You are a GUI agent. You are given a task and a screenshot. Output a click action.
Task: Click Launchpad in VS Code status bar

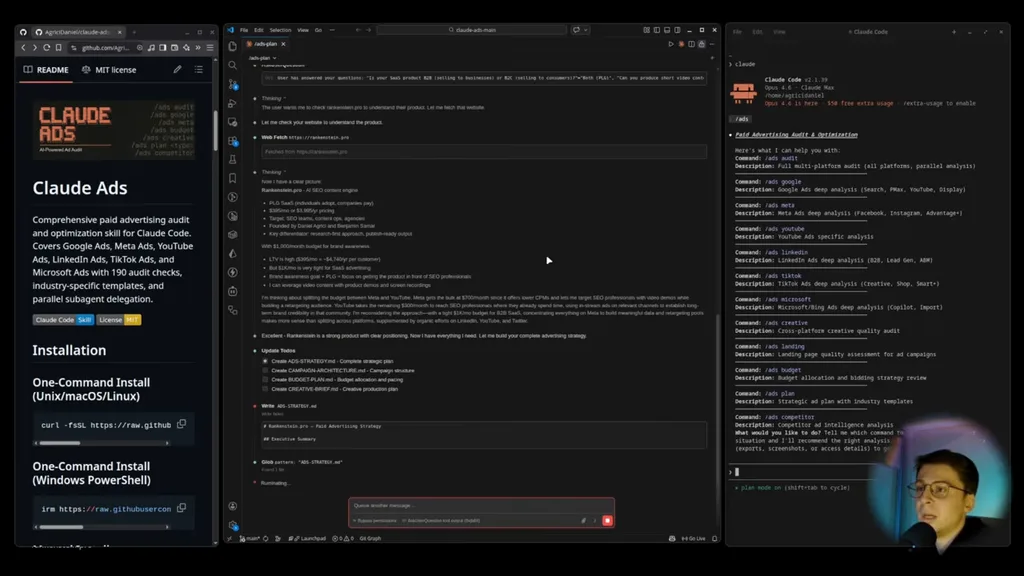tap(308, 539)
